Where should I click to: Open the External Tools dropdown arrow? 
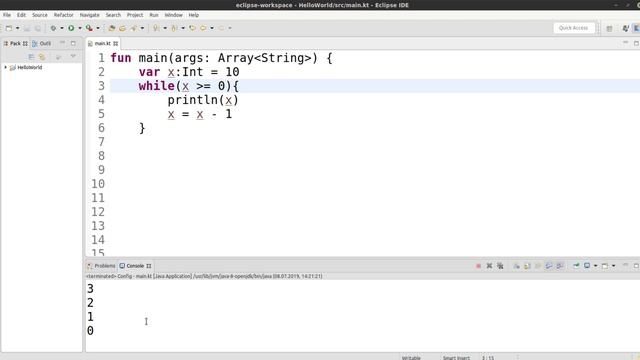98,28
